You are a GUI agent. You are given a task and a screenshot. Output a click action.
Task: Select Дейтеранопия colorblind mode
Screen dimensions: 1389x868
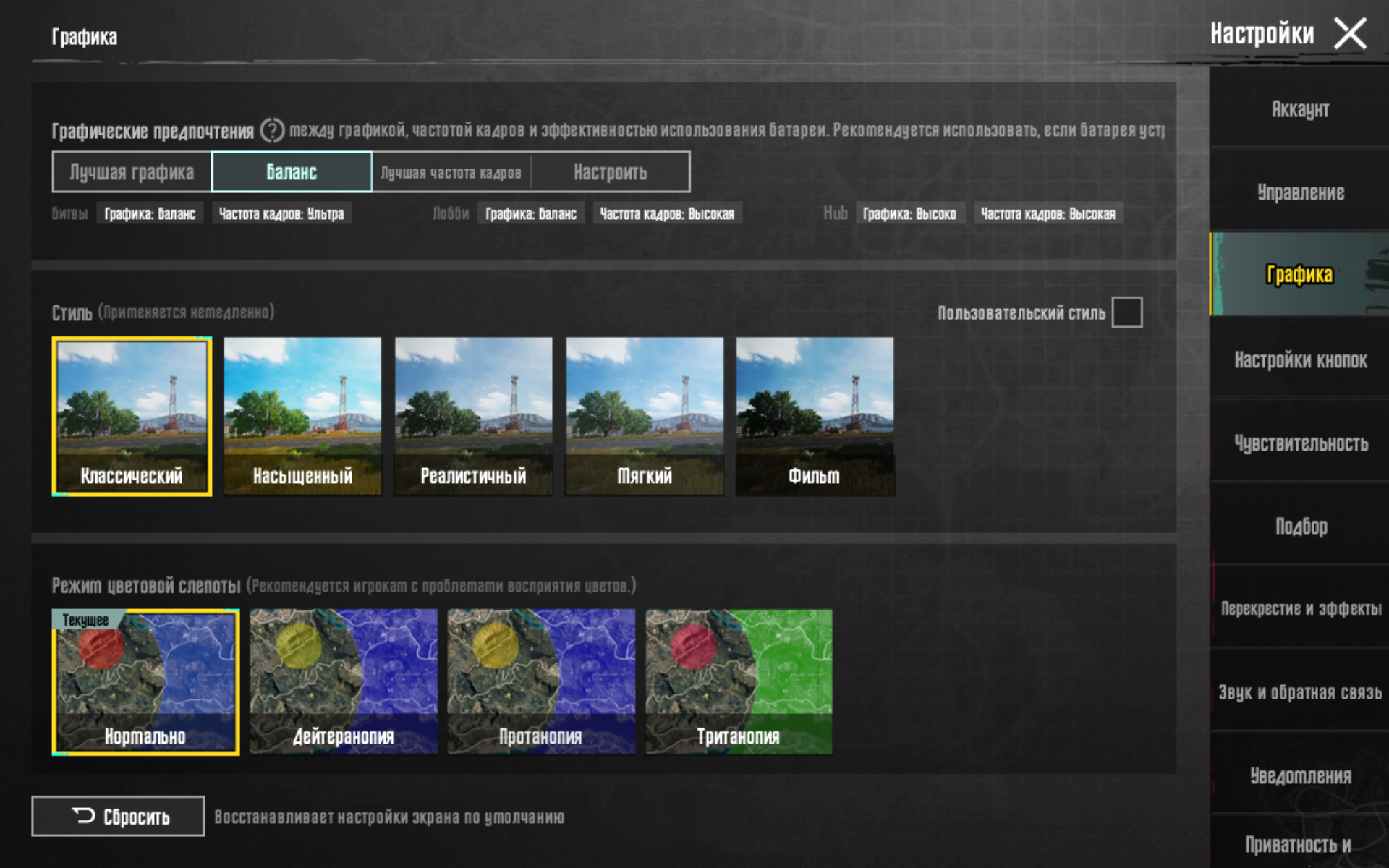pyautogui.click(x=343, y=681)
